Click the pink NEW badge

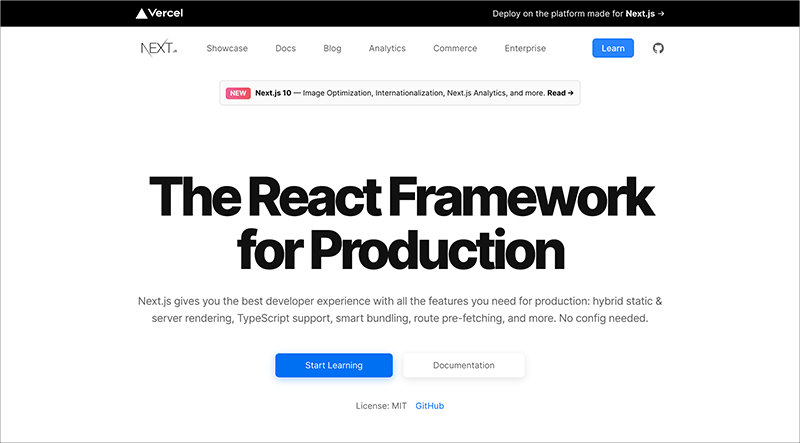[x=238, y=93]
